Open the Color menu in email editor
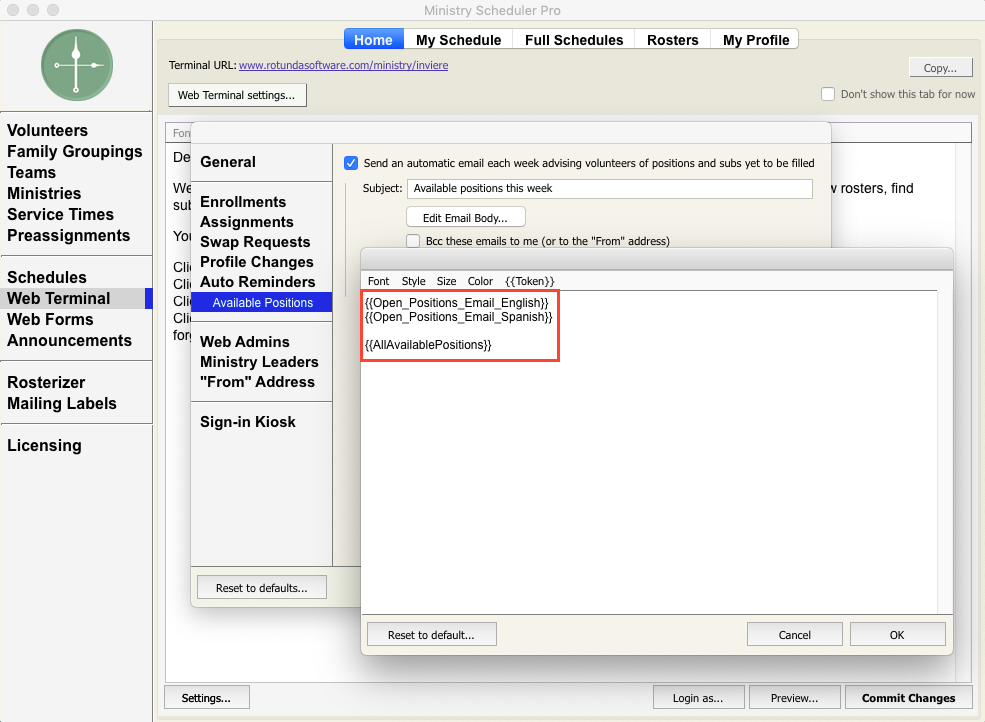The image size is (985, 722). pyautogui.click(x=480, y=281)
